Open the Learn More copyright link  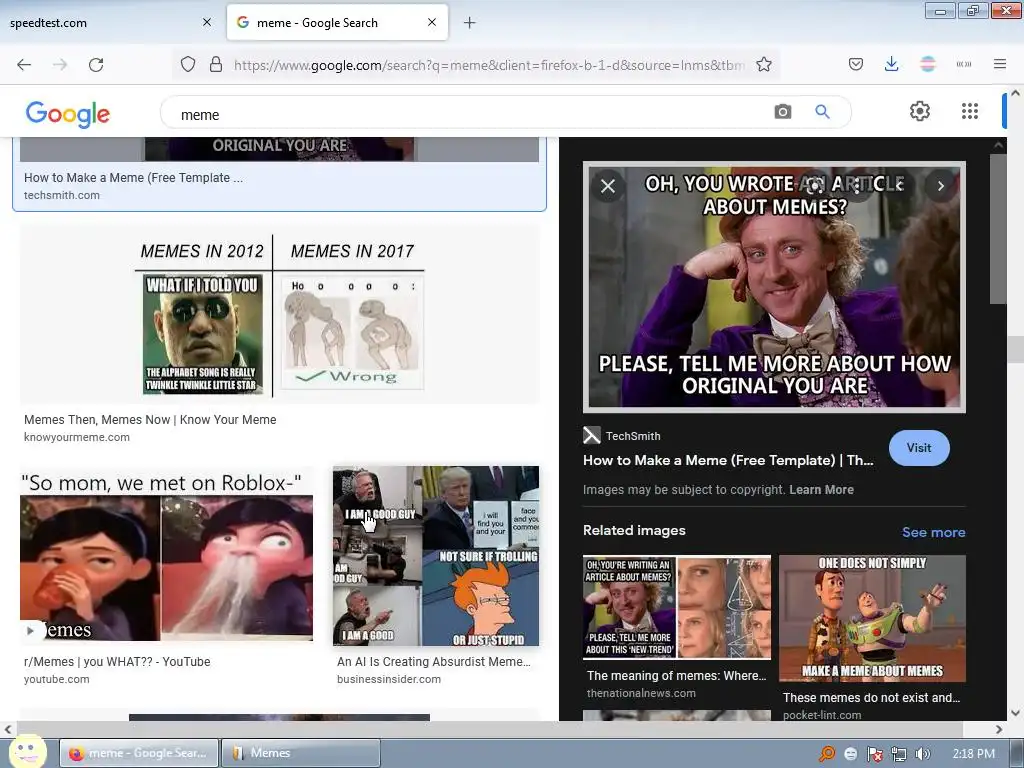[821, 490]
